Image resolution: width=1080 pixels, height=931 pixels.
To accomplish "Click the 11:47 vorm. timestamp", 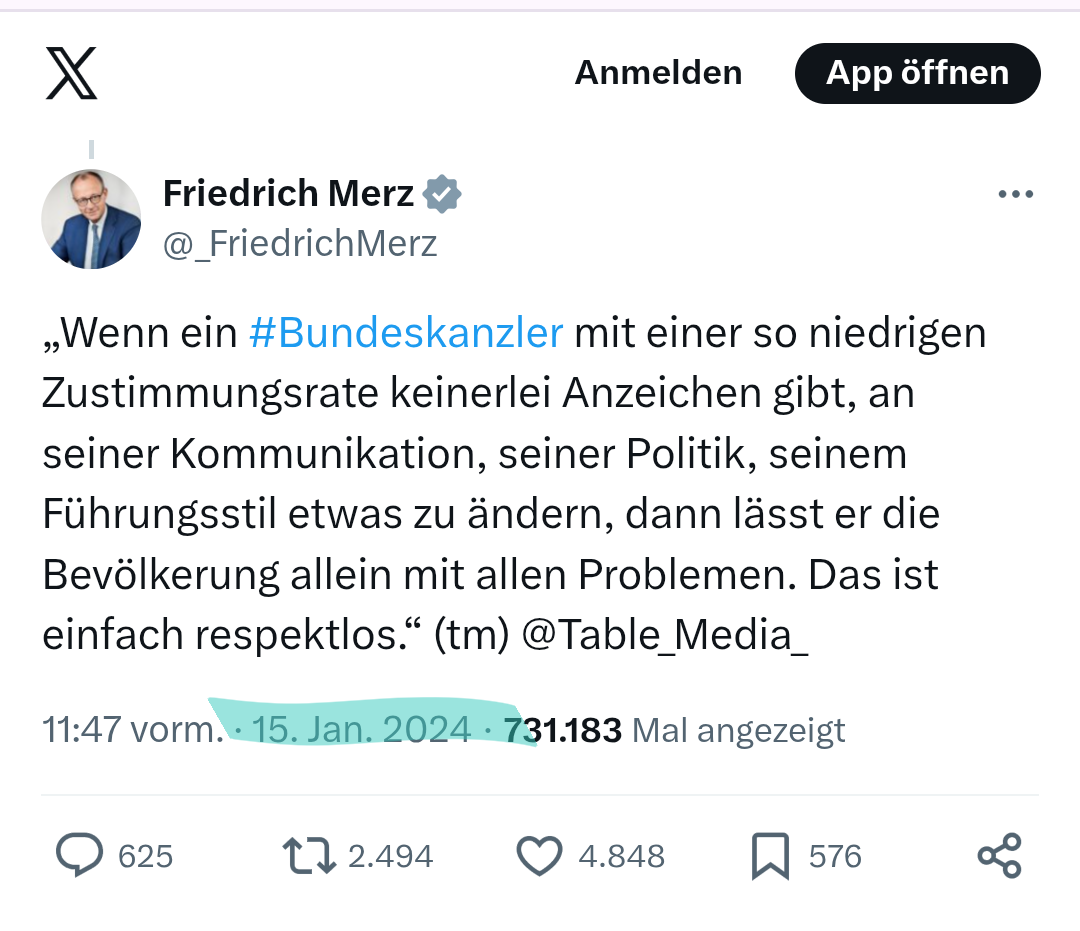I will (x=132, y=730).
